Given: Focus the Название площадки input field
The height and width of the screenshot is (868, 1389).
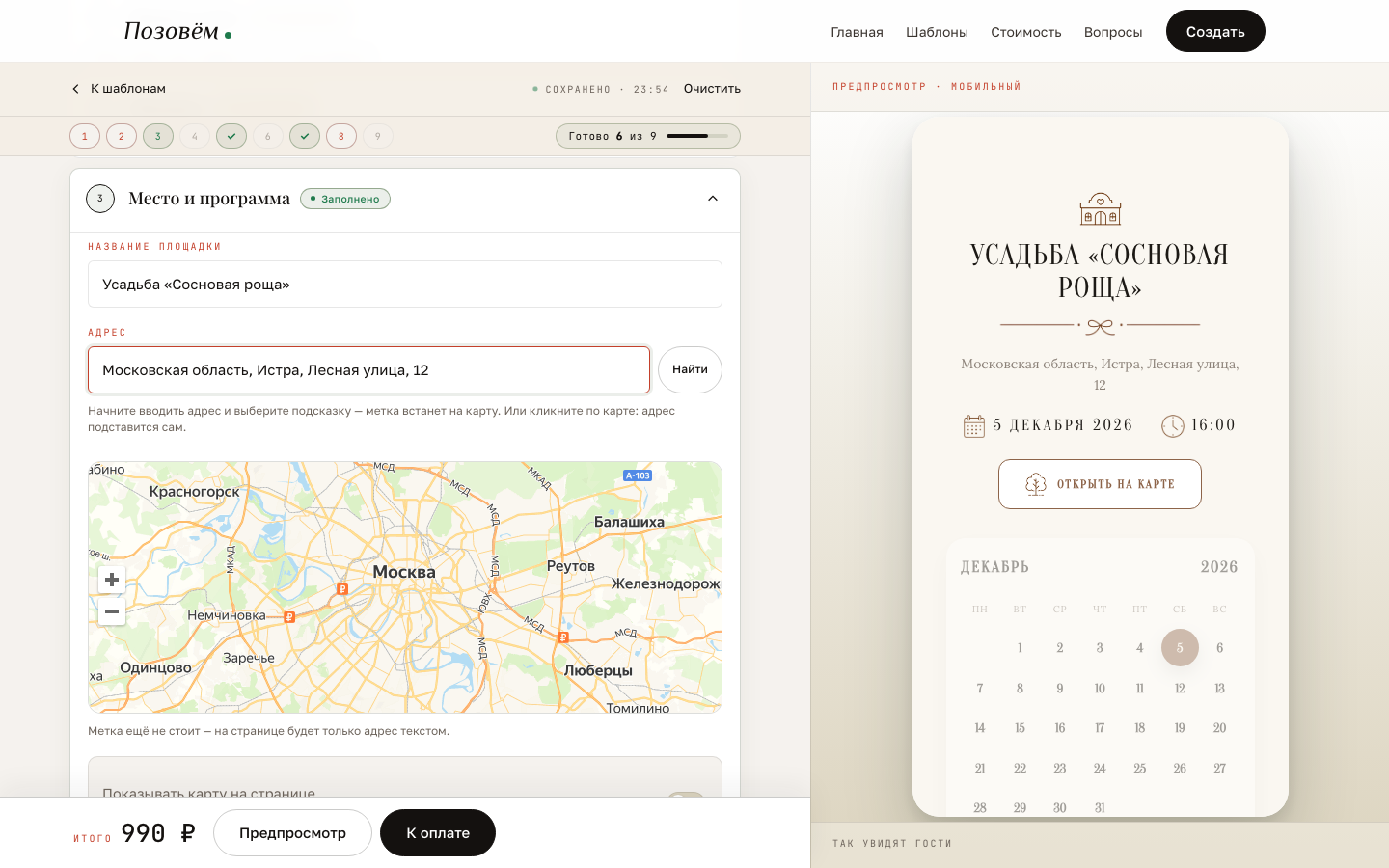Looking at the screenshot, I should (405, 285).
